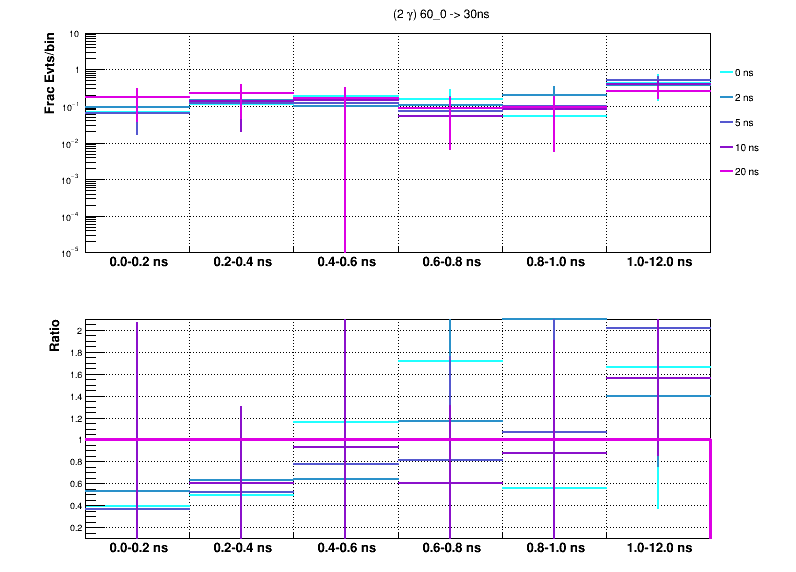
Task: Click the "0.4" tick on the Ratio axis
Action: [72, 505]
